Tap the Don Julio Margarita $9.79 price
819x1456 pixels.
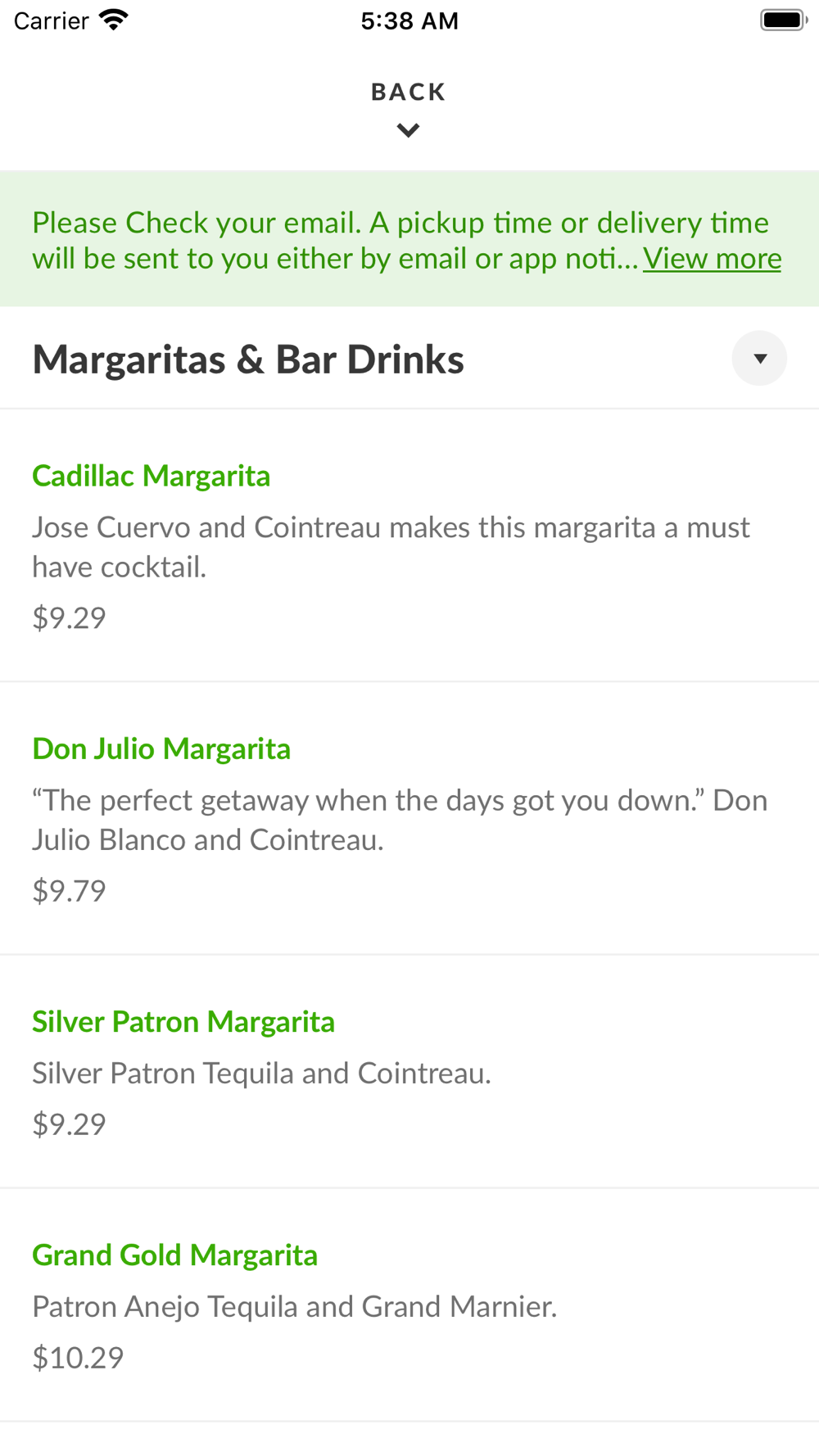69,890
